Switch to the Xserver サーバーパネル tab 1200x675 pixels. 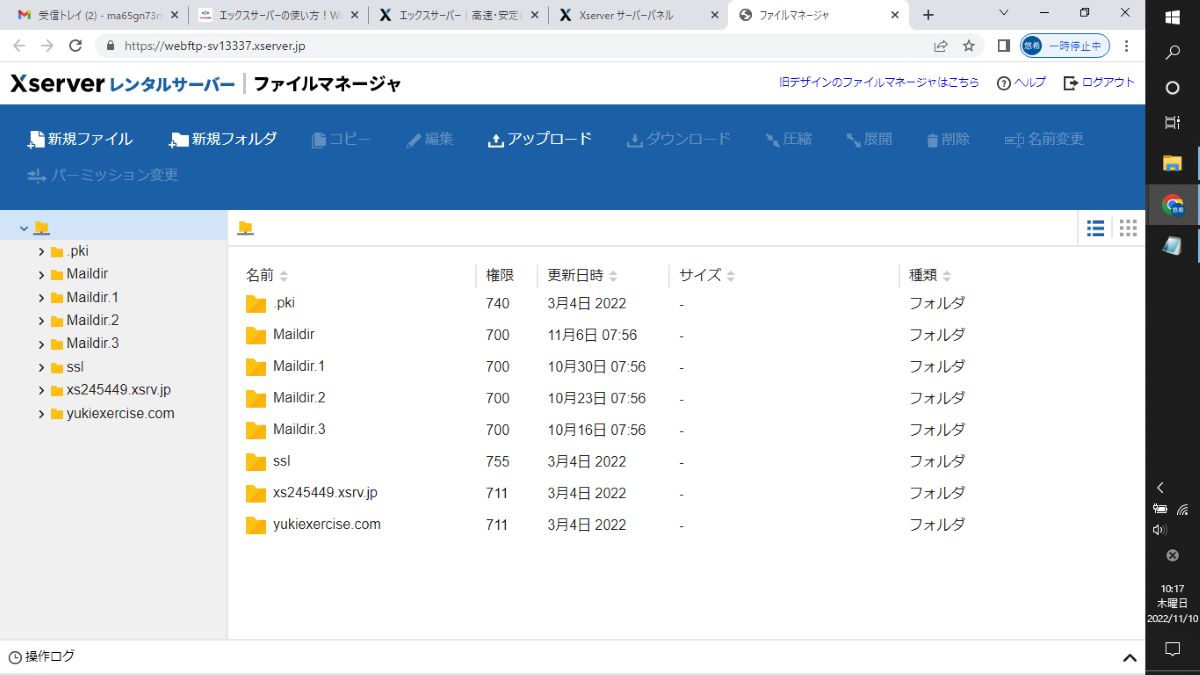pyautogui.click(x=638, y=15)
